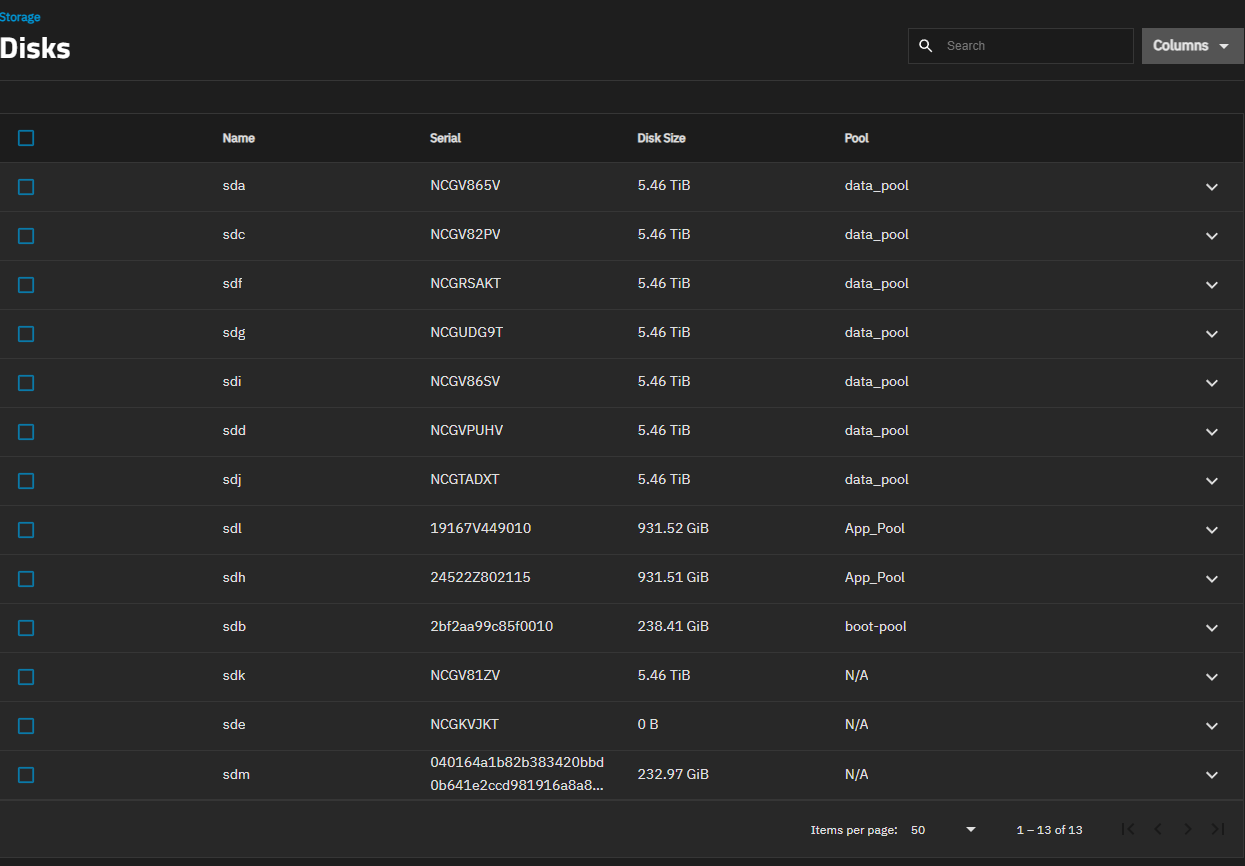This screenshot has width=1245, height=866.
Task: Click the Storage breadcrumb link
Action: click(x=20, y=17)
